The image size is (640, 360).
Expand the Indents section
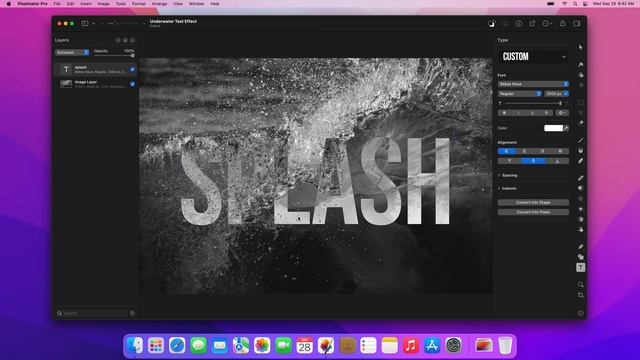(x=507, y=189)
